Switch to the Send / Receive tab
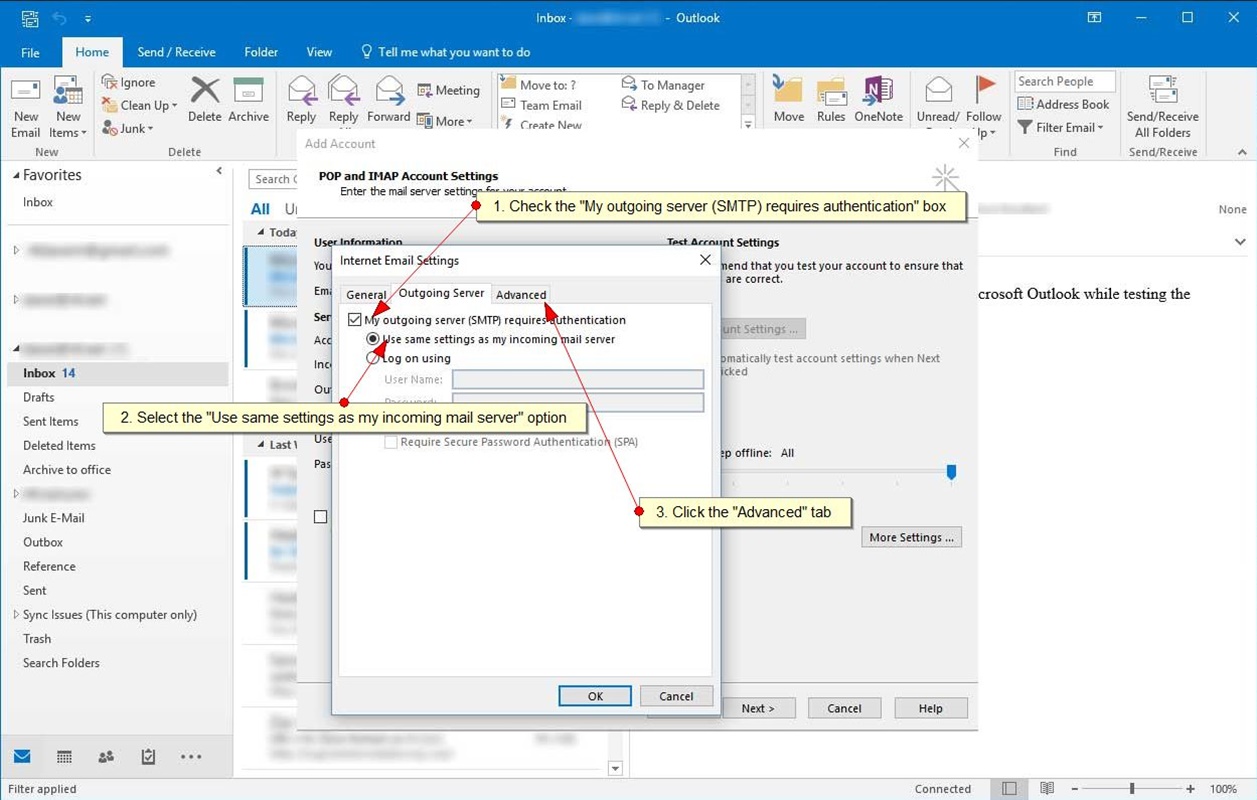 [176, 52]
